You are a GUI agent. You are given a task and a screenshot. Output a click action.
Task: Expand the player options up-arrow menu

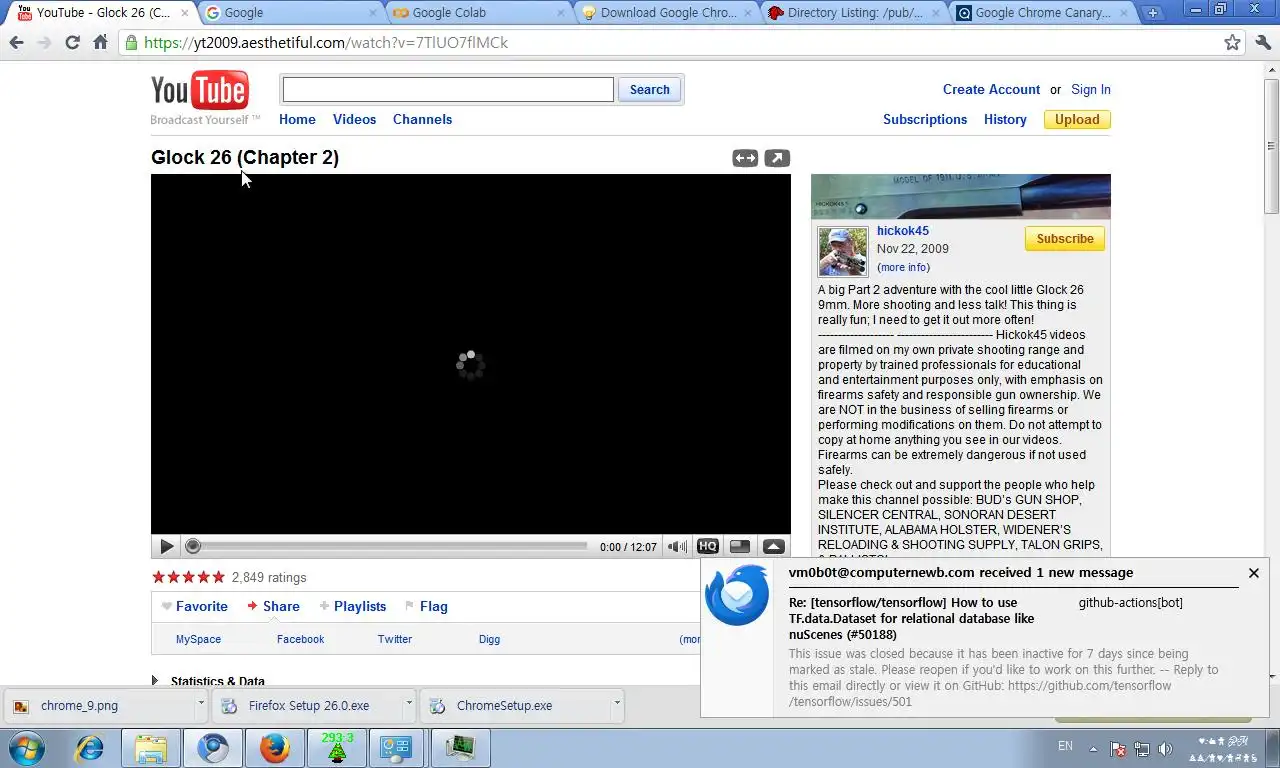coord(773,546)
